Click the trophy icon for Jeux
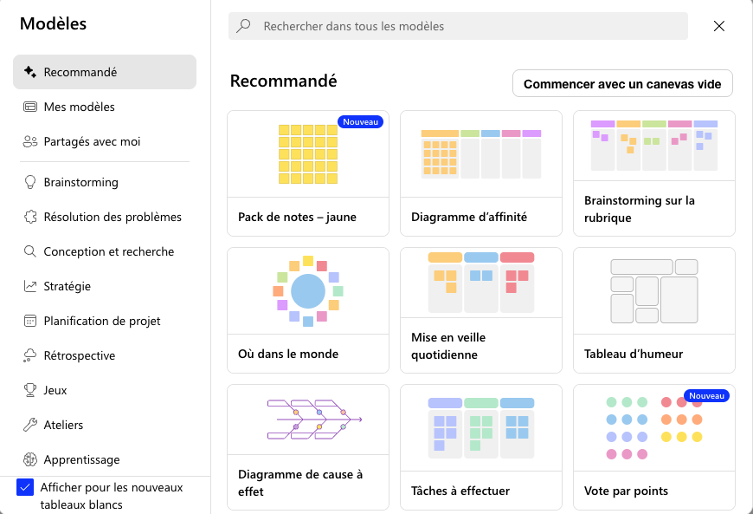The width and height of the screenshot is (754, 514). [30, 390]
